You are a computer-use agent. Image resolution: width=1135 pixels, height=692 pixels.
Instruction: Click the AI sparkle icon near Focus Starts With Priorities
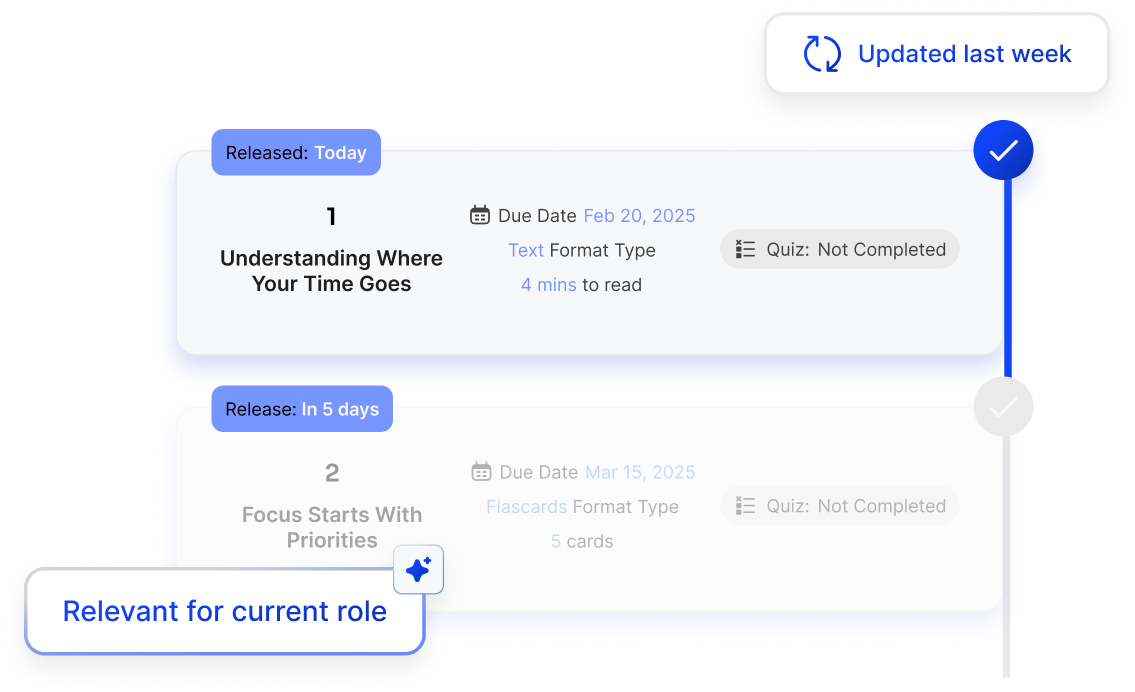(419, 569)
